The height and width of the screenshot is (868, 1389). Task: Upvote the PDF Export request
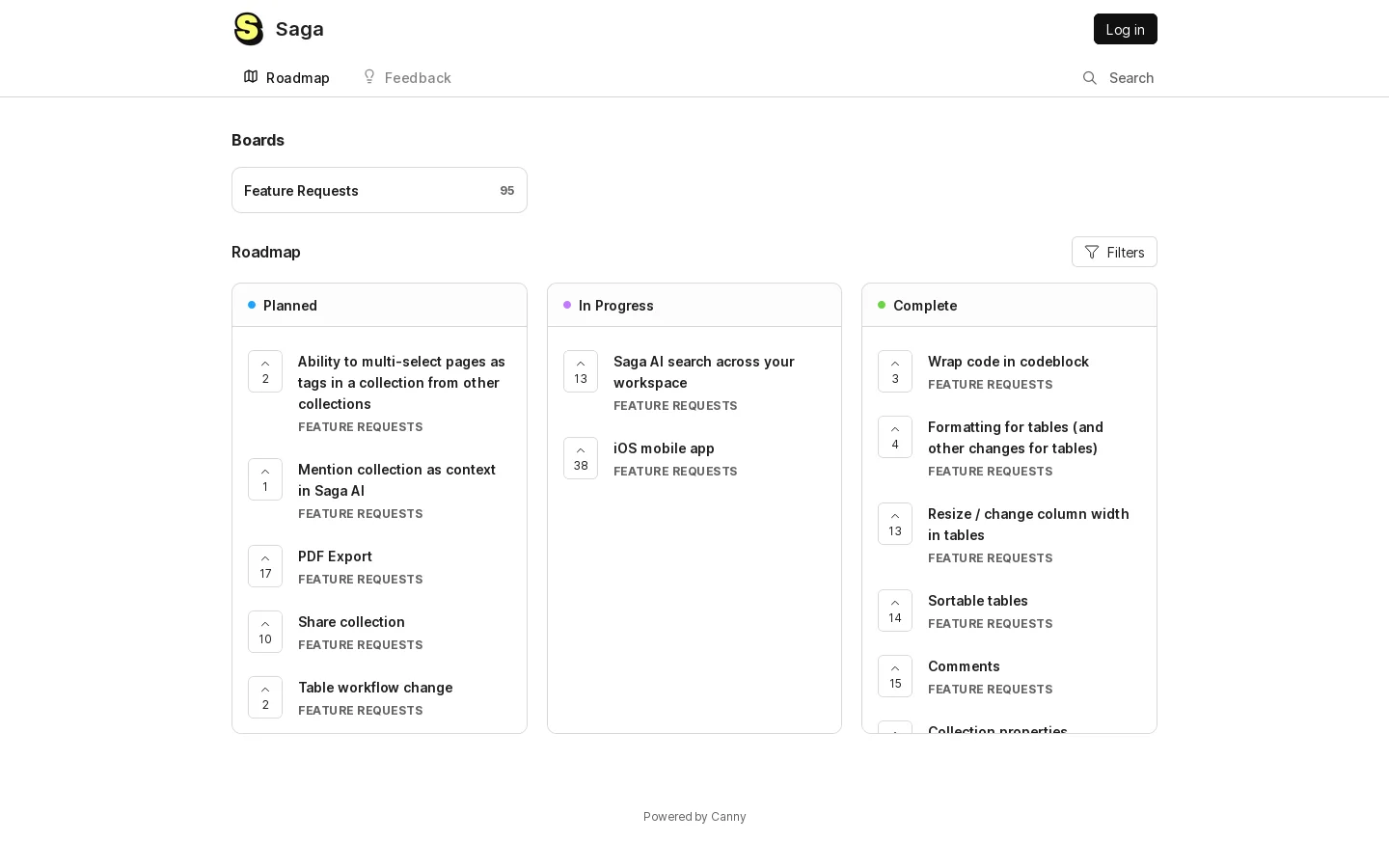pyautogui.click(x=265, y=566)
